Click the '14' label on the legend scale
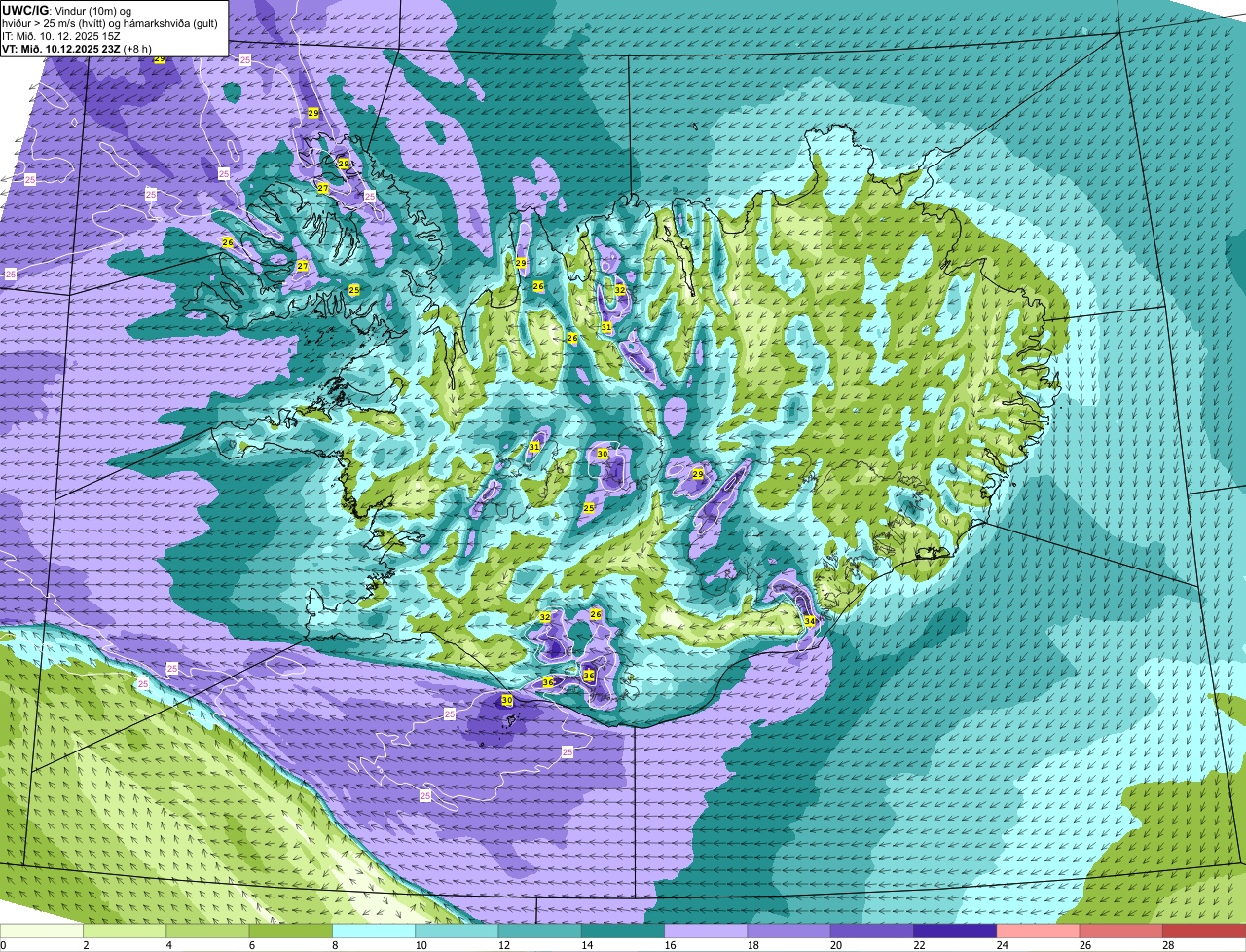This screenshot has height=952, width=1246. pos(585,945)
